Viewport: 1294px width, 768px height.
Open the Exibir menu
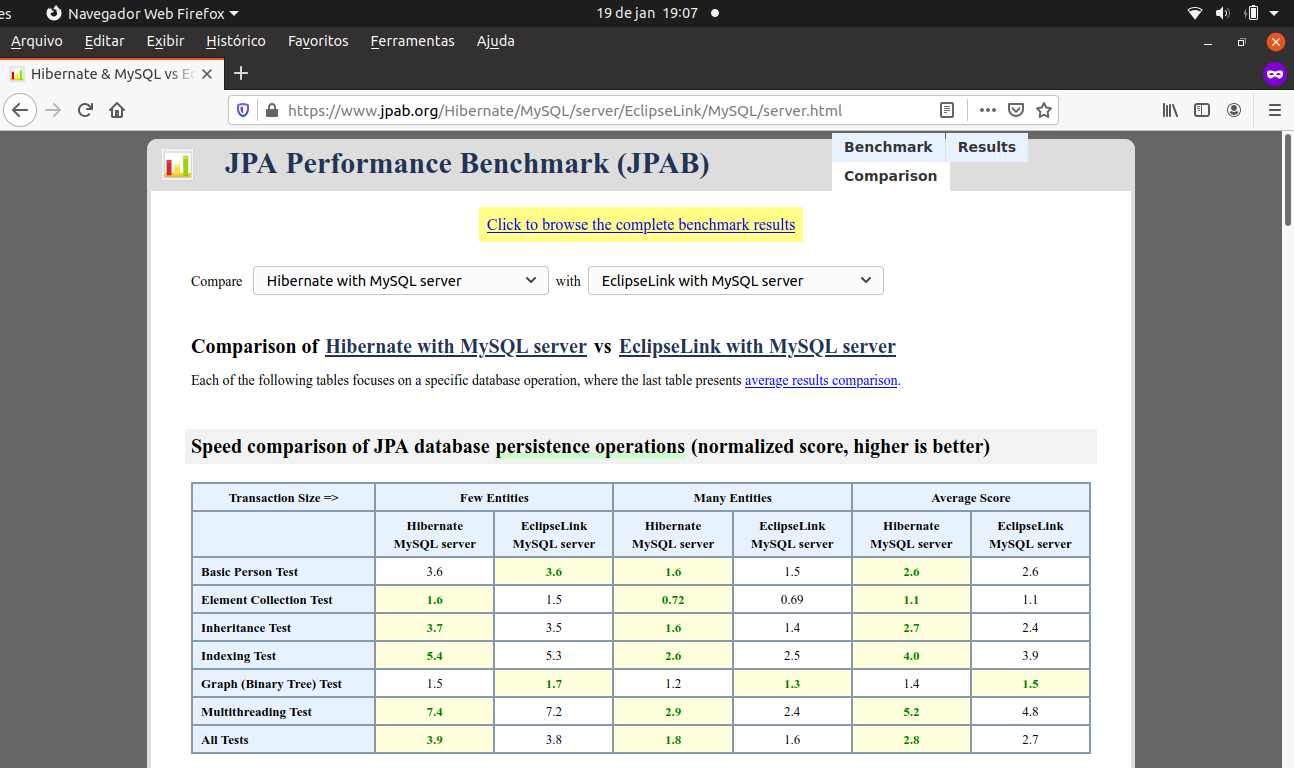click(x=165, y=41)
